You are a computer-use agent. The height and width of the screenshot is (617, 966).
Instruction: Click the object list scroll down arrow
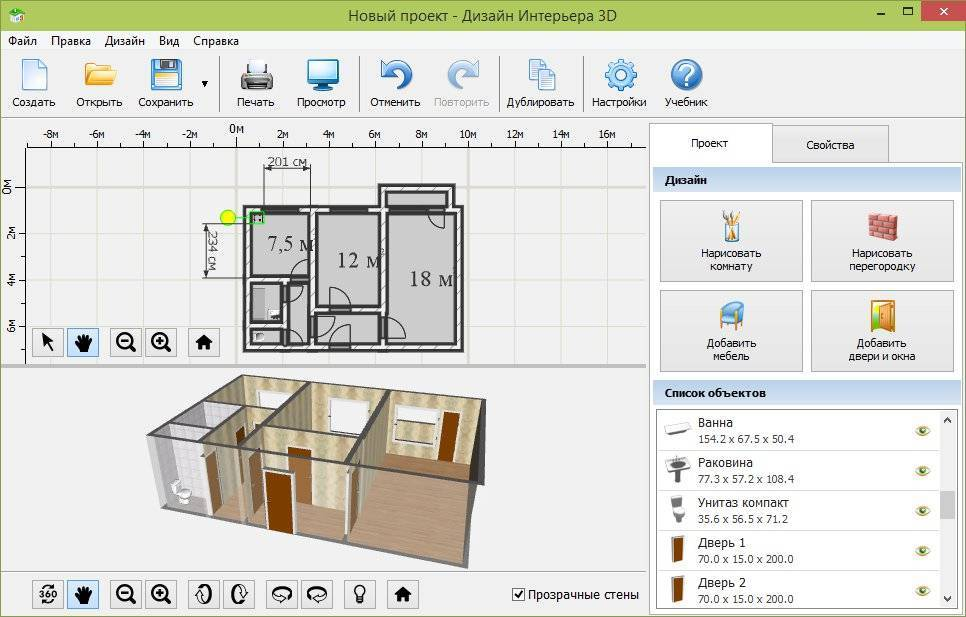[x=948, y=599]
